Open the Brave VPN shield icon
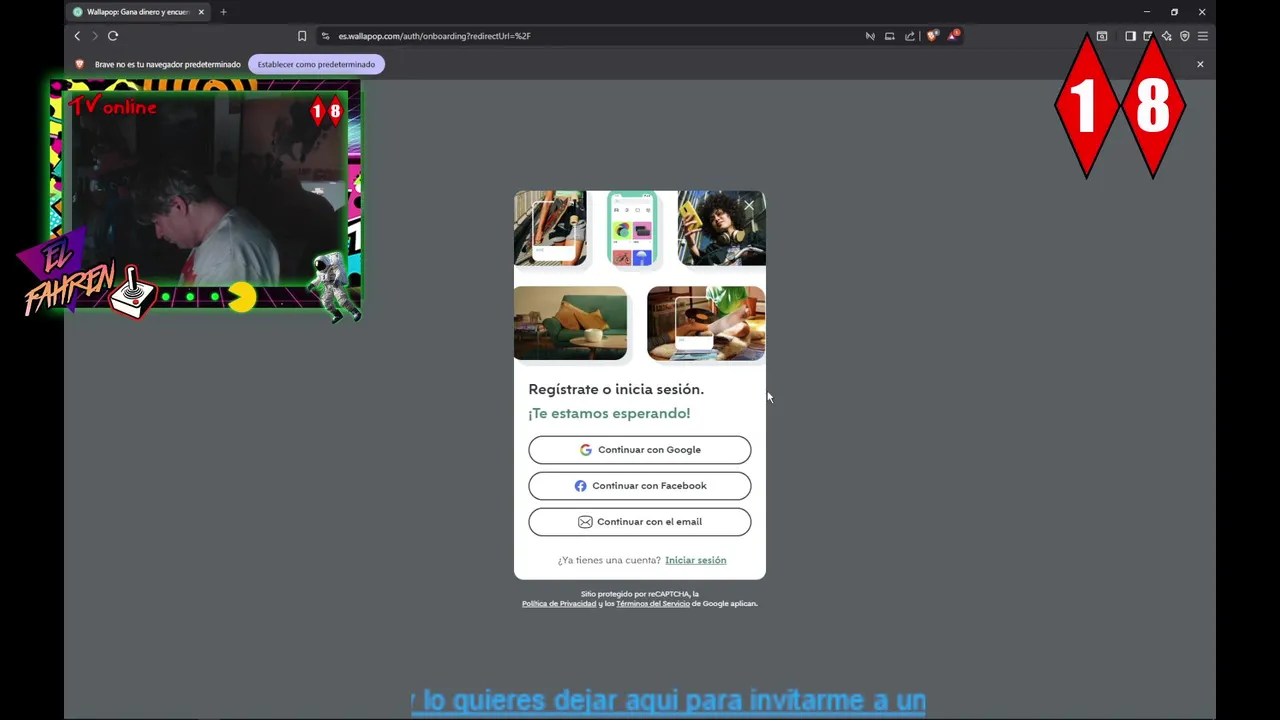1280x720 pixels. click(1185, 36)
